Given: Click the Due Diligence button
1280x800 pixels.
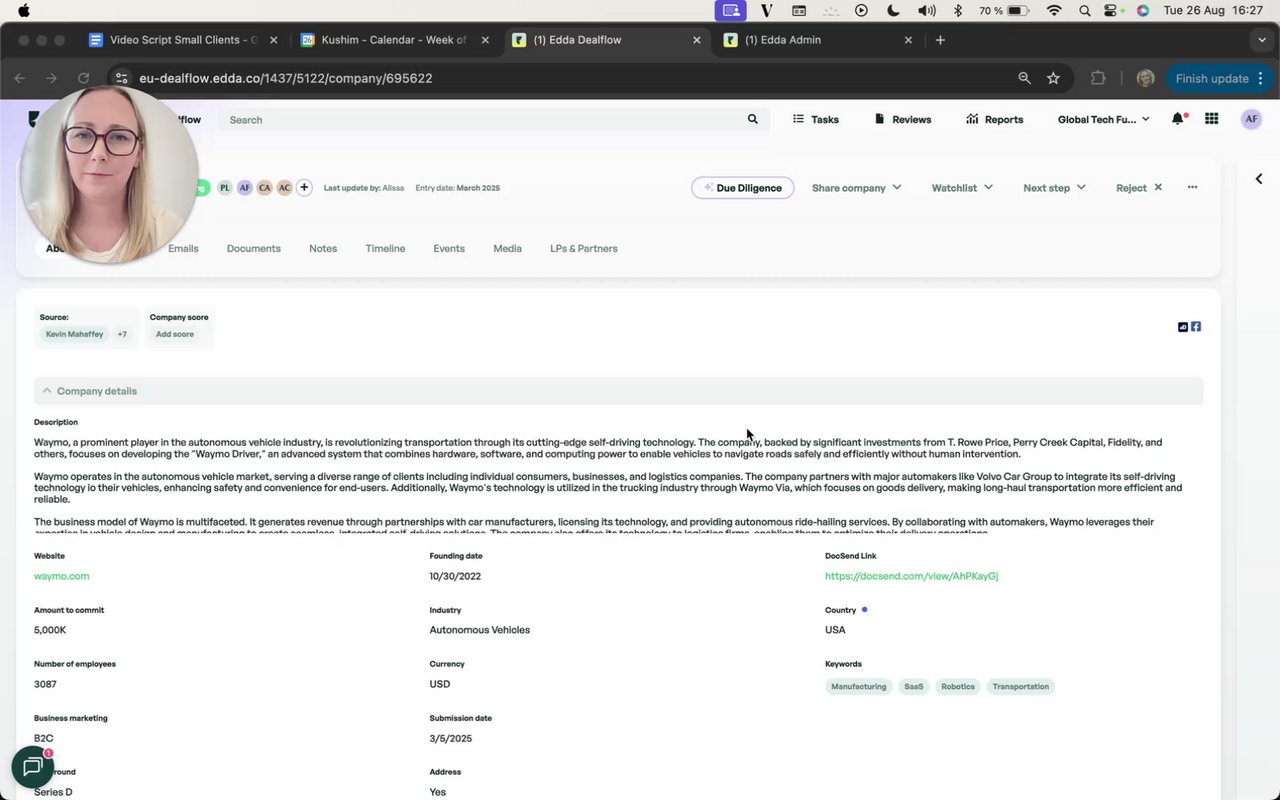Looking at the screenshot, I should [x=743, y=188].
